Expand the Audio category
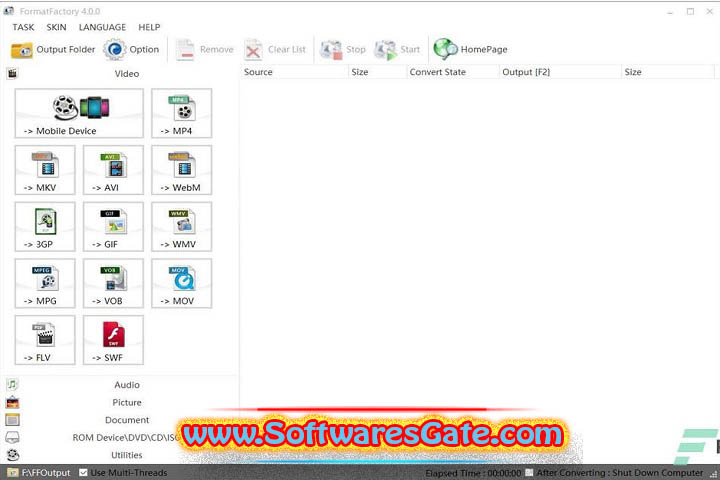Viewport: 720px width, 480px height. tap(127, 385)
